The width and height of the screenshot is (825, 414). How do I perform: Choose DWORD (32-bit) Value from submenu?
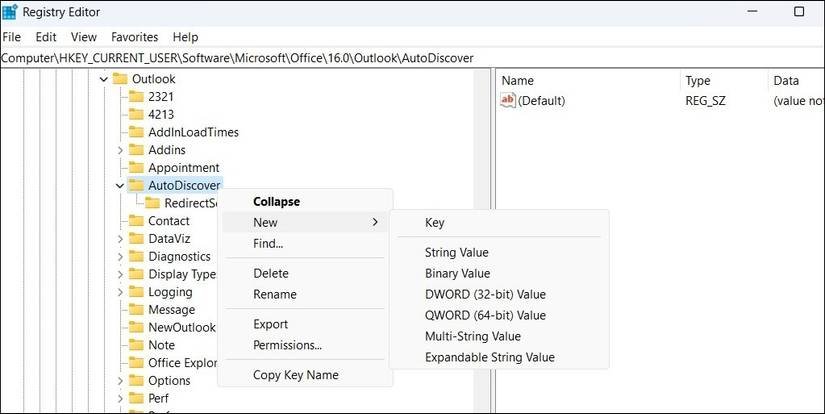click(x=485, y=294)
